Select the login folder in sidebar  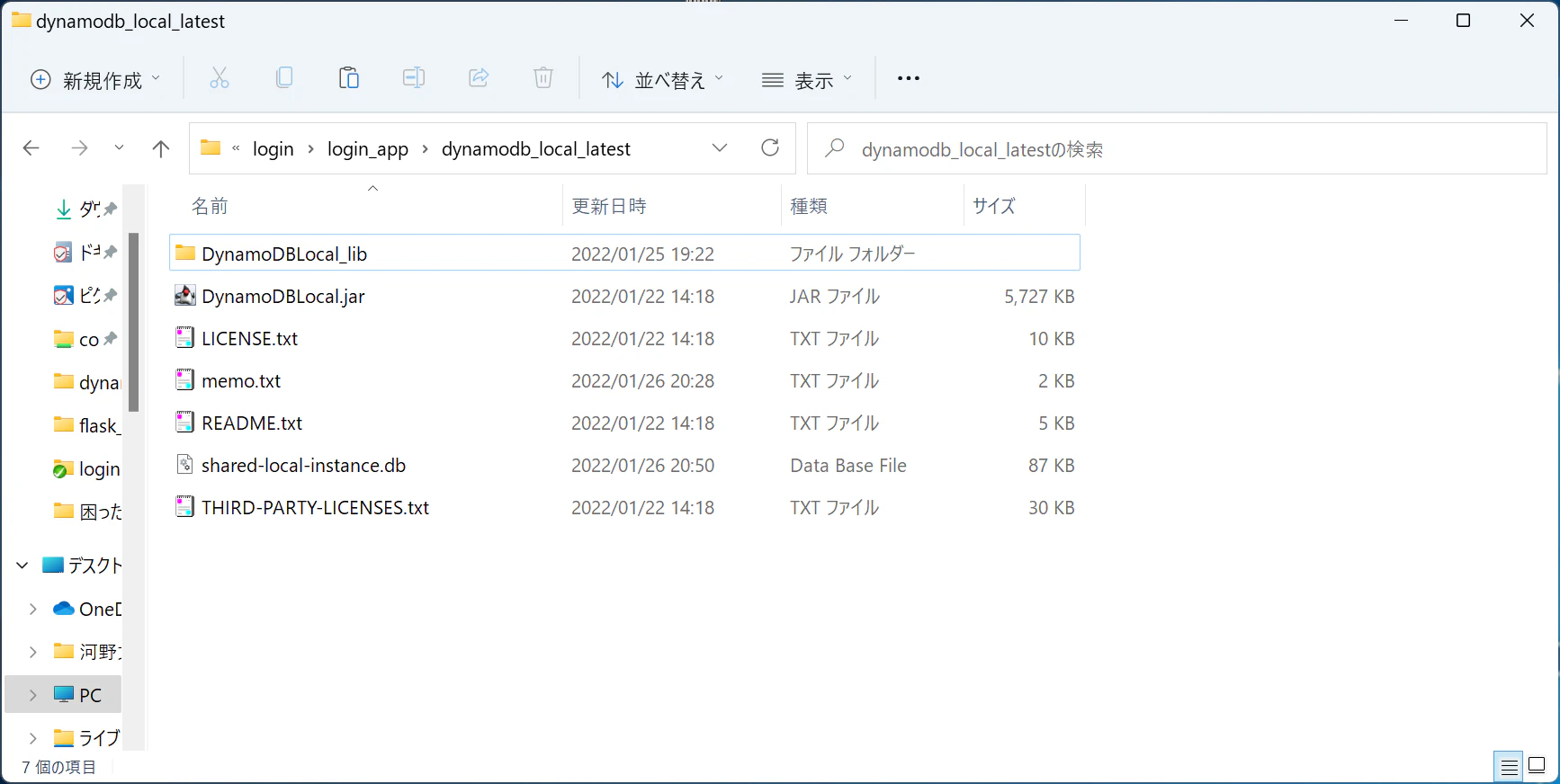[86, 468]
